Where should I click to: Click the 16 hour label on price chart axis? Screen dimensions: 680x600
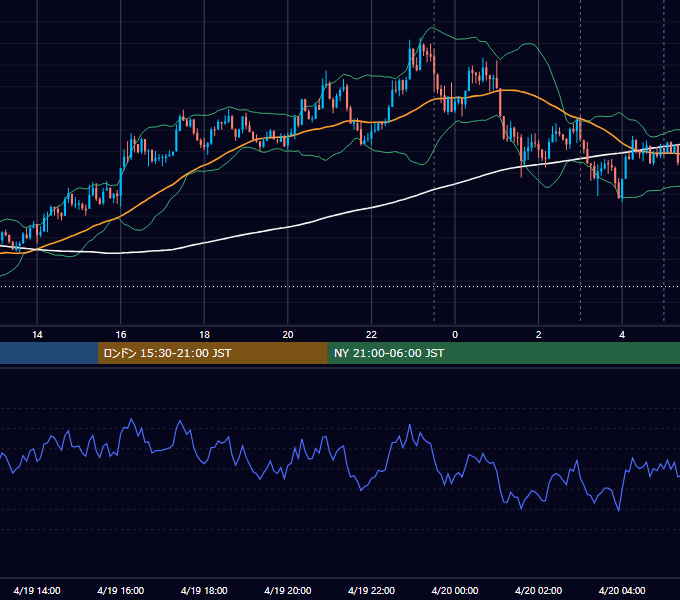(x=121, y=335)
